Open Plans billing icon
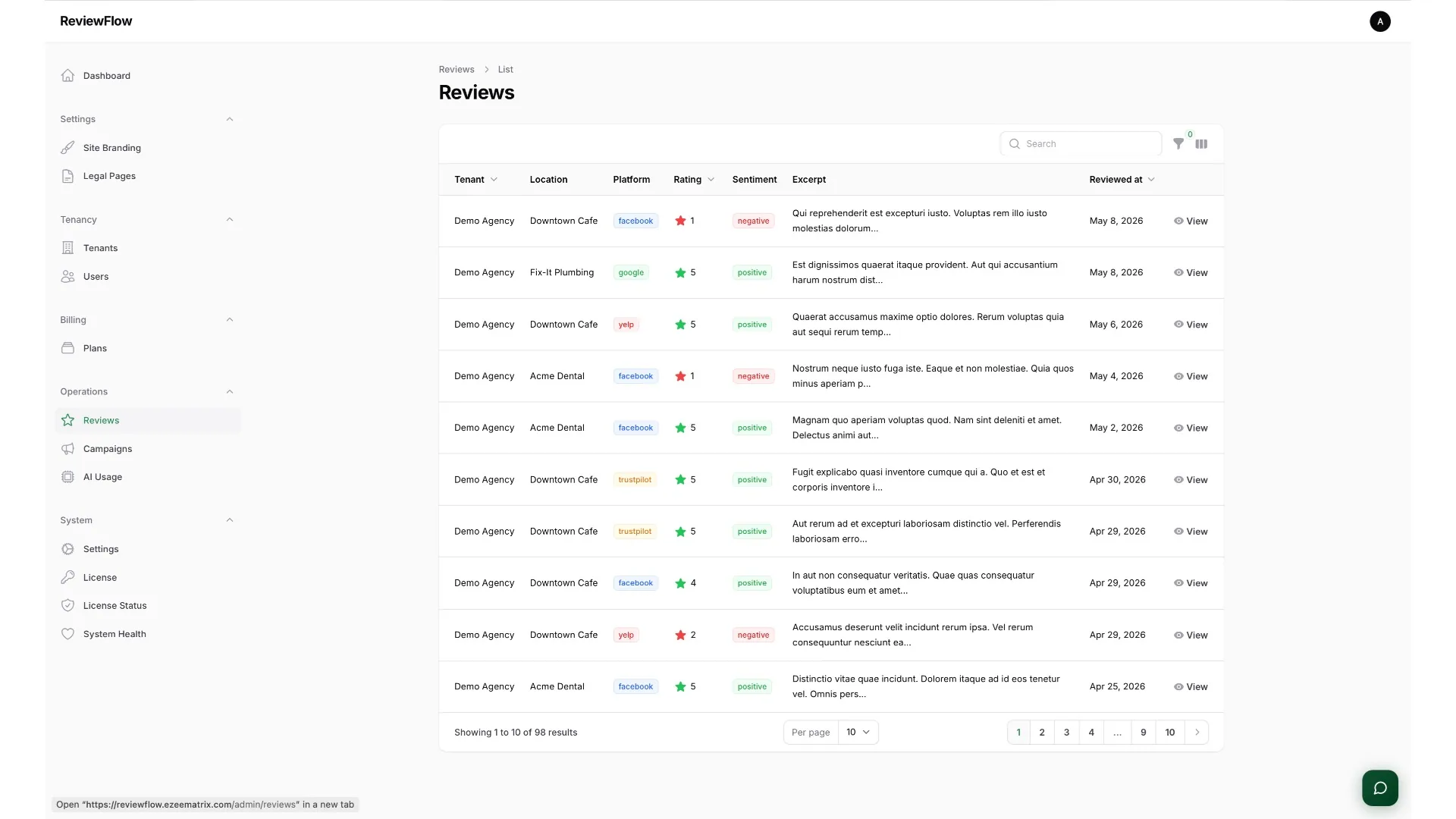 pos(67,348)
